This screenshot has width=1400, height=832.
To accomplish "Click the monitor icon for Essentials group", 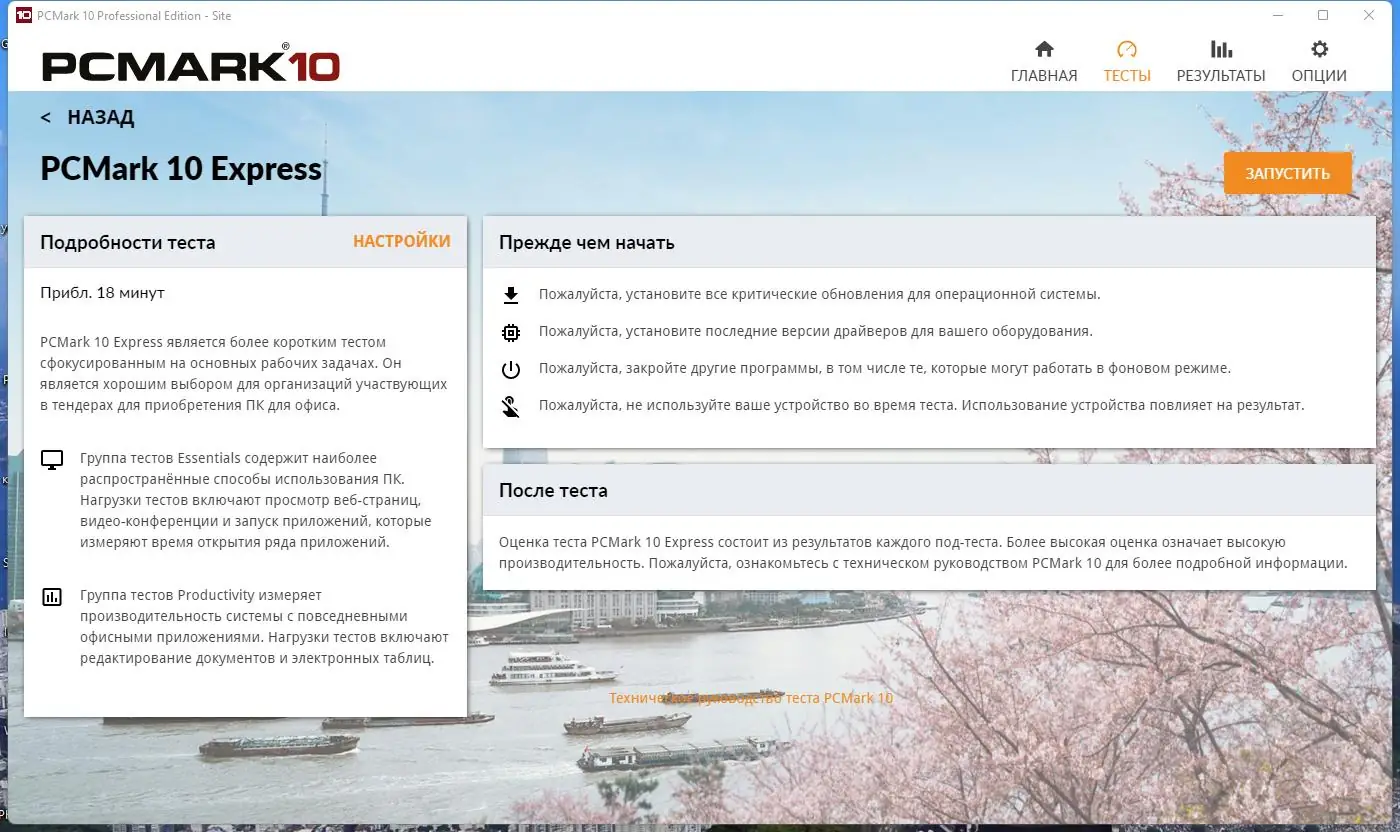I will click(52, 460).
